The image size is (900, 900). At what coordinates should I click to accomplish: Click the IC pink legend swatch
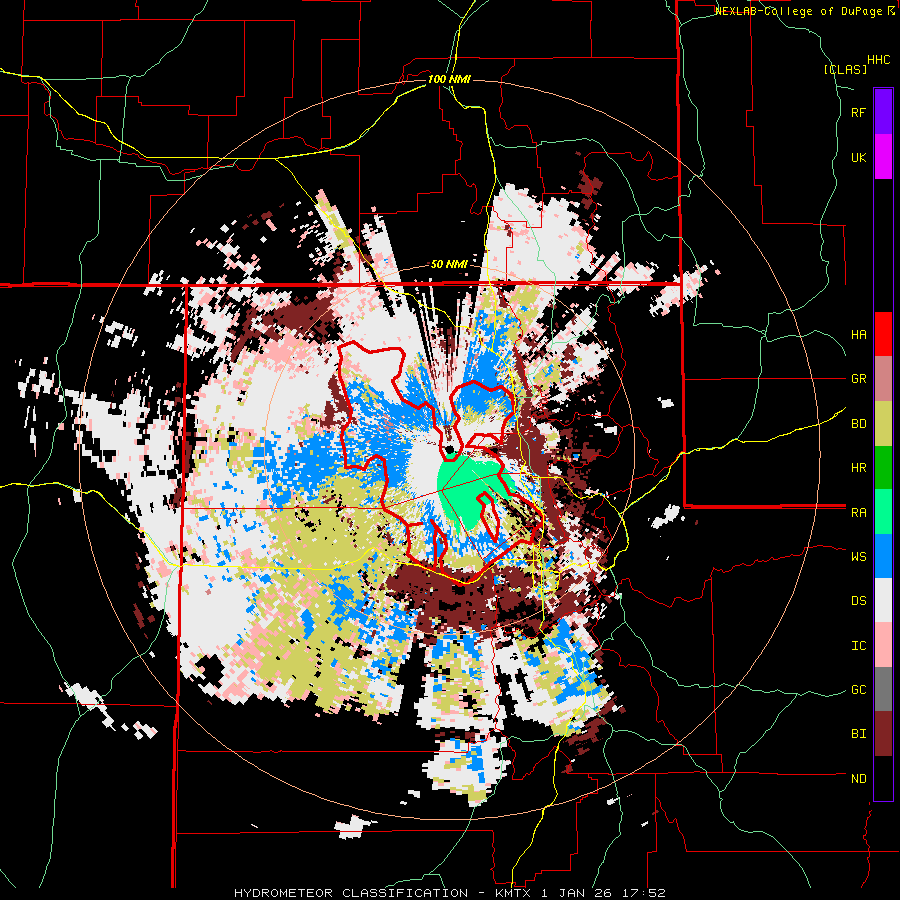coord(883,645)
